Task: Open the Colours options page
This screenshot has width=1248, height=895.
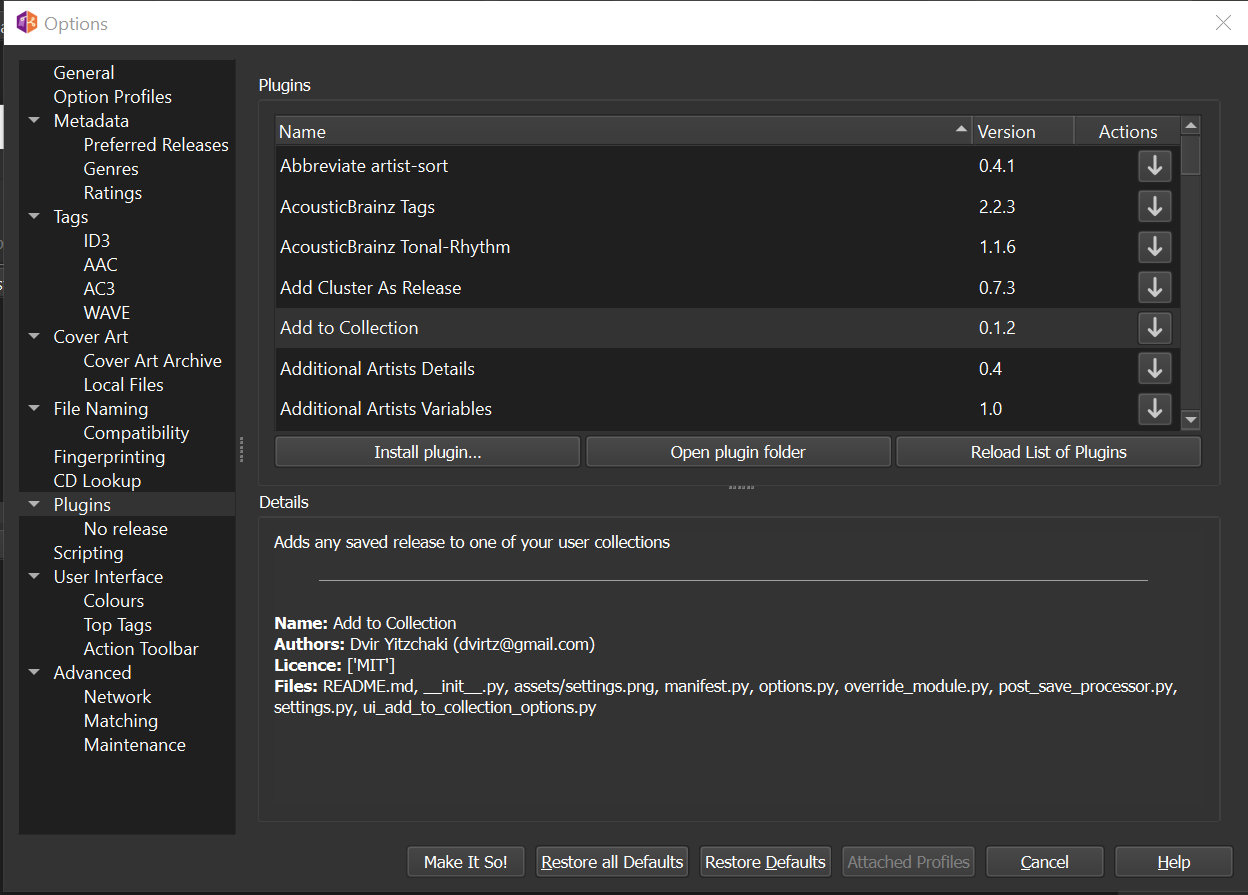Action: pos(114,601)
